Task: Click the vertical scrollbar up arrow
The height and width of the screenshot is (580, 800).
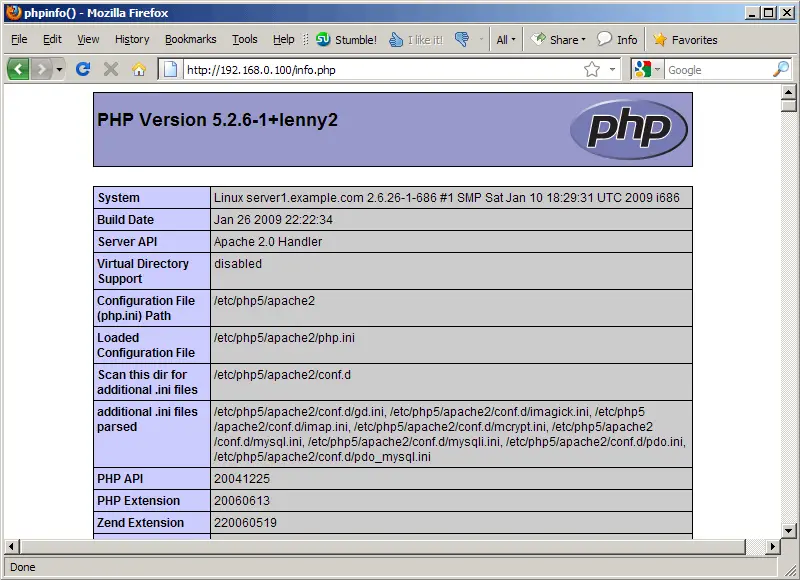Action: point(788,92)
